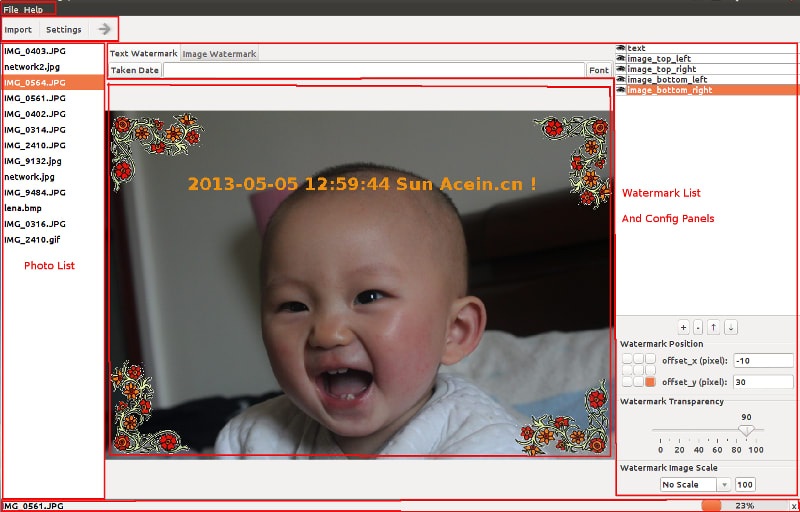Select bottom-right watermark position cell

pyautogui.click(x=650, y=382)
